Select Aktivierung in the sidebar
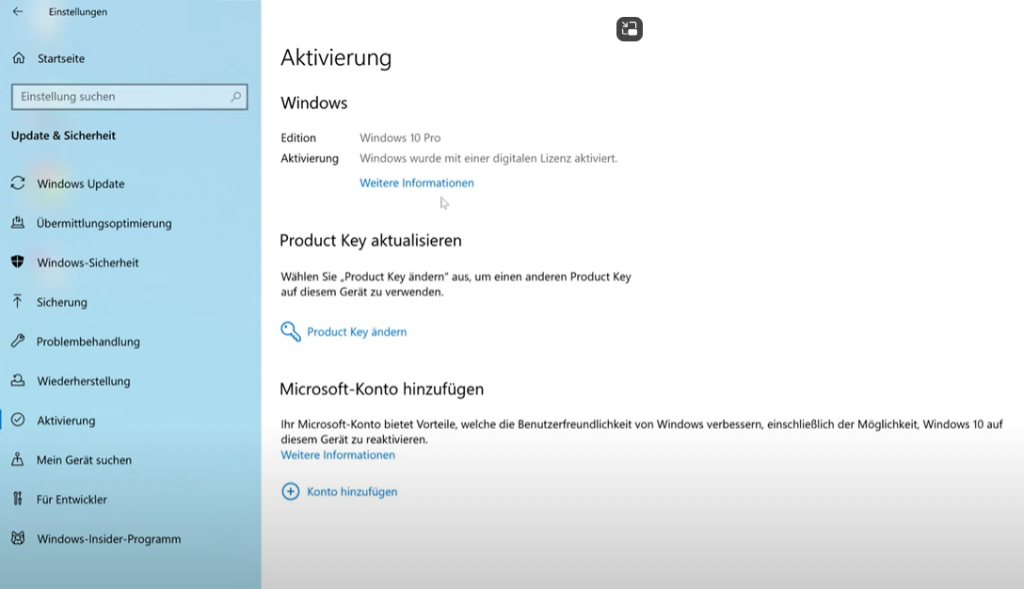Viewport: 1024px width, 589px height. pos(66,421)
